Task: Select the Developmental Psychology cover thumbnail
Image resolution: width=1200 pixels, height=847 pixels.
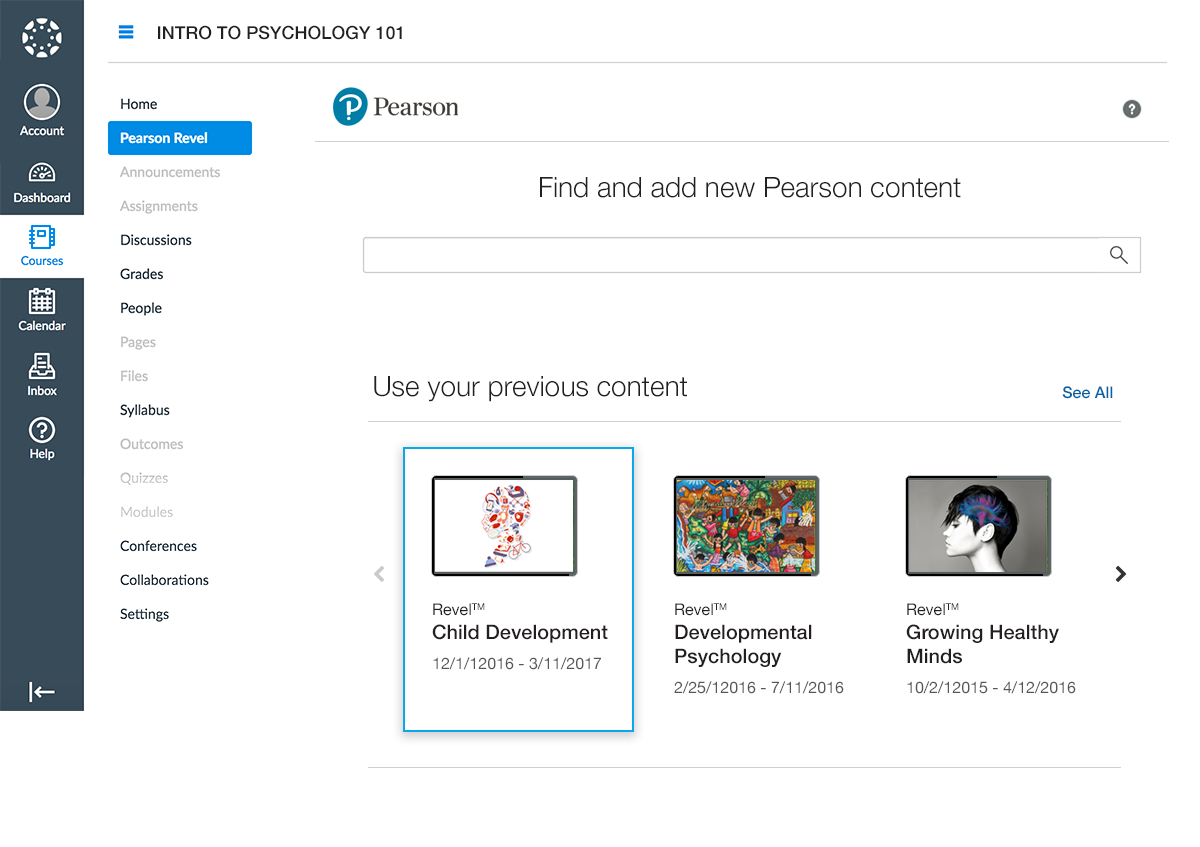Action: pos(747,526)
